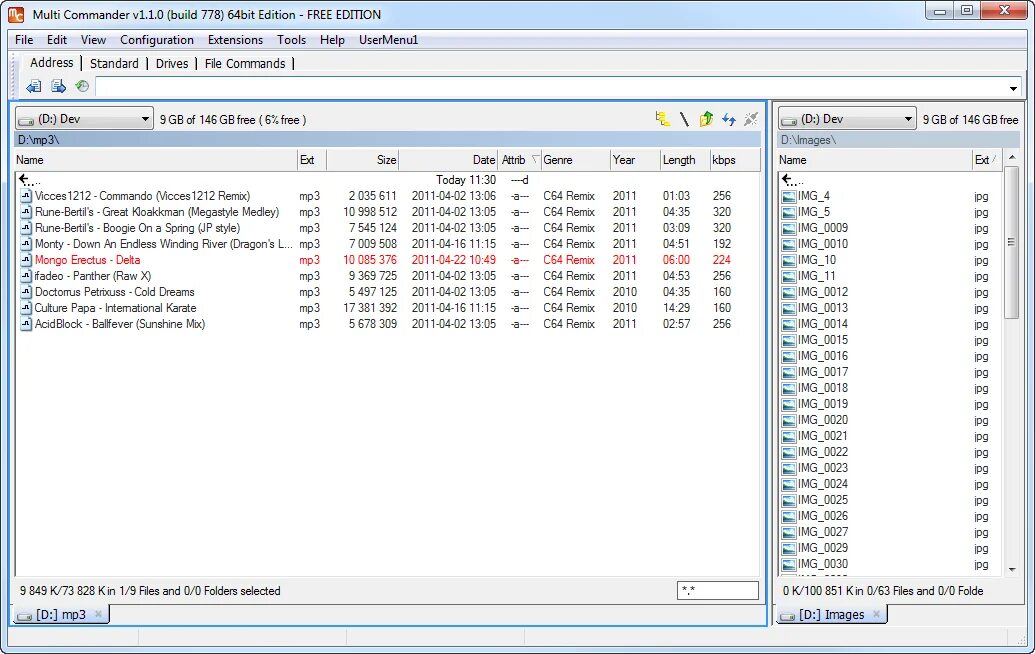
Task: Click parent folder arrow in mp3 panel
Action: click(29, 180)
